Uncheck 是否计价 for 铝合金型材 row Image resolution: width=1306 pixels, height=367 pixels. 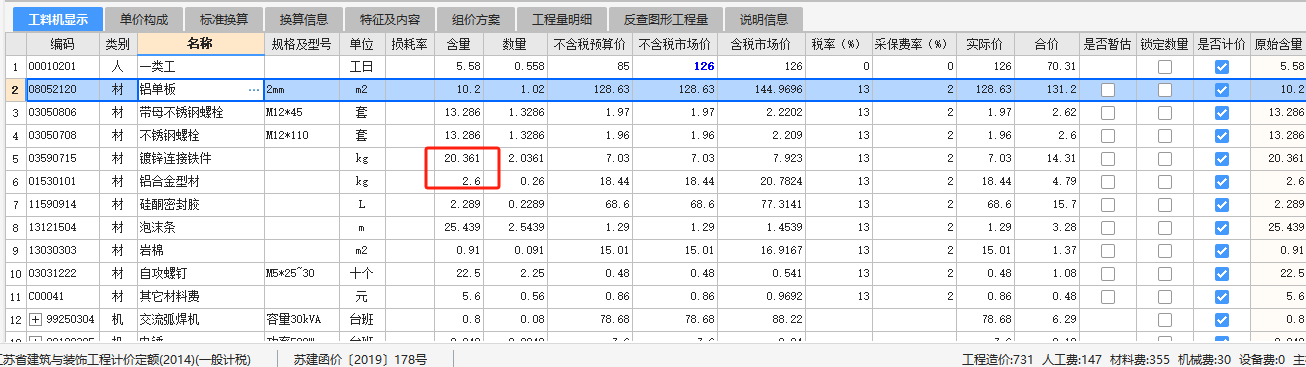coord(1221,181)
